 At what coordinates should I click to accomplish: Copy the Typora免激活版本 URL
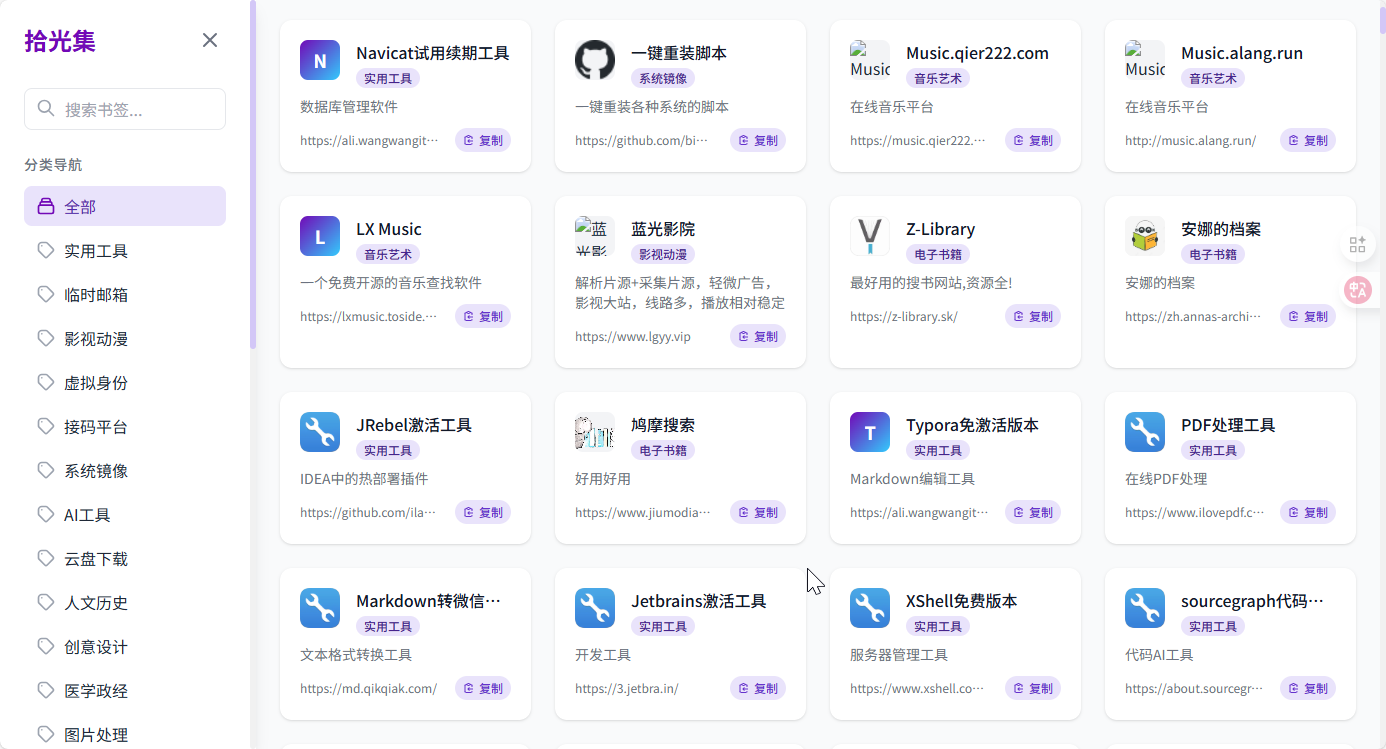1033,512
